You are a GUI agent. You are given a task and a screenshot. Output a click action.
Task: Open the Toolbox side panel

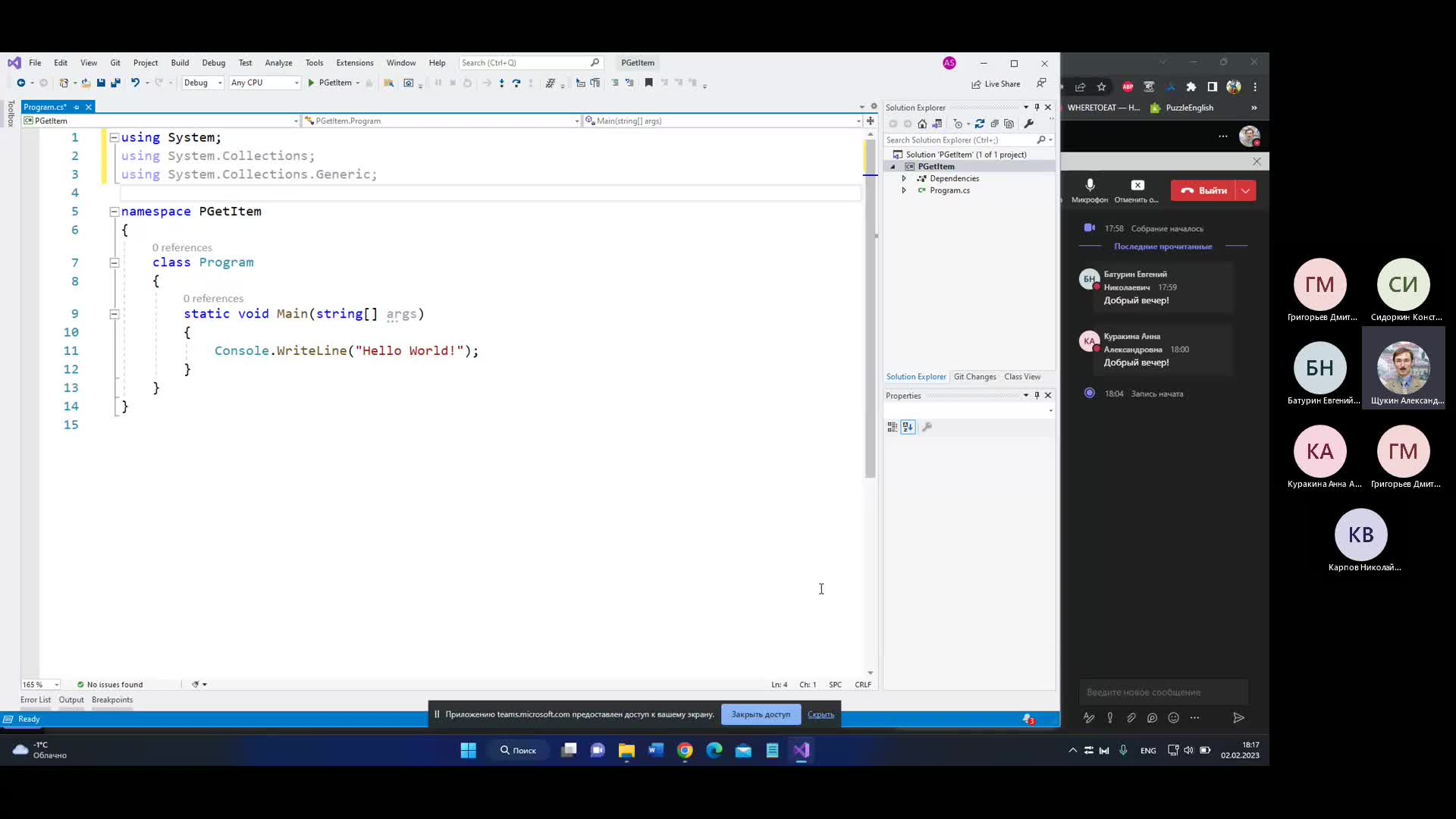[x=11, y=114]
